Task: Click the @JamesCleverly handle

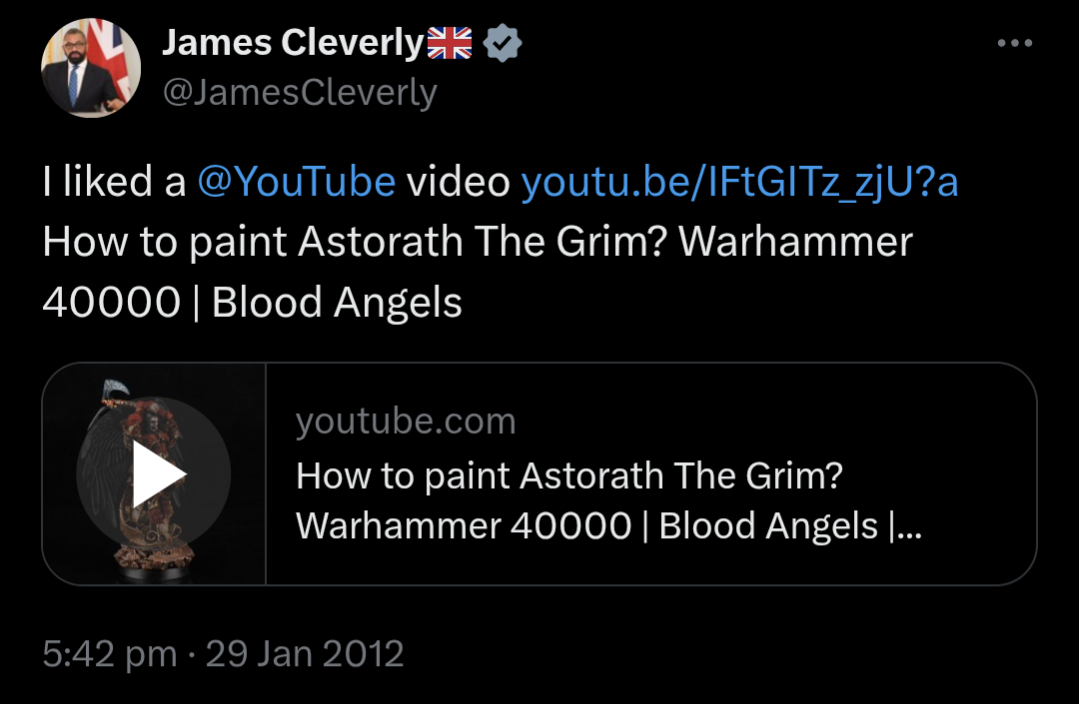Action: click(x=300, y=92)
